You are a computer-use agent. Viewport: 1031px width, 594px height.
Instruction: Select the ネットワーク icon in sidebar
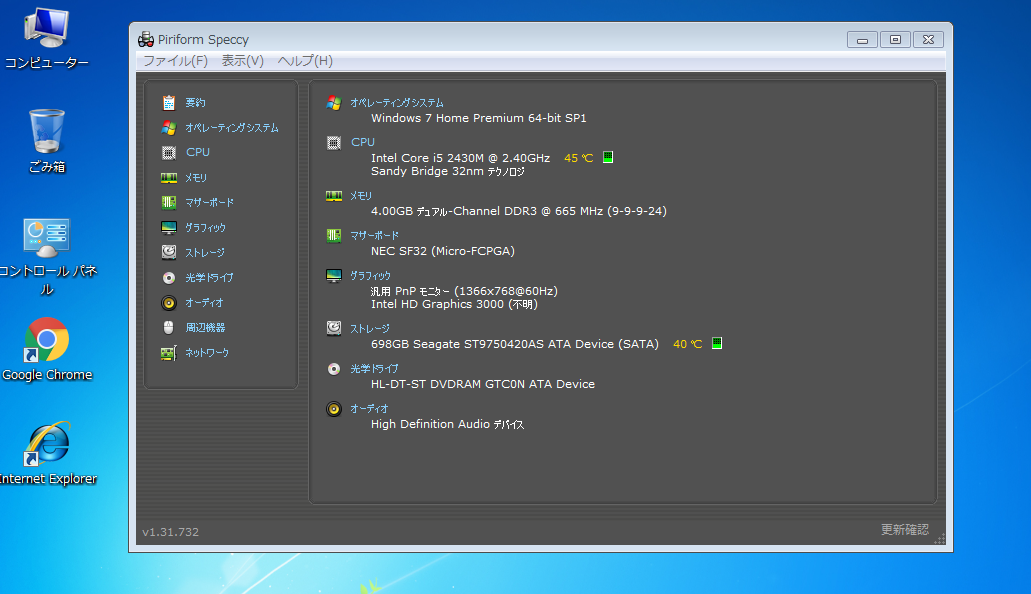click(168, 353)
